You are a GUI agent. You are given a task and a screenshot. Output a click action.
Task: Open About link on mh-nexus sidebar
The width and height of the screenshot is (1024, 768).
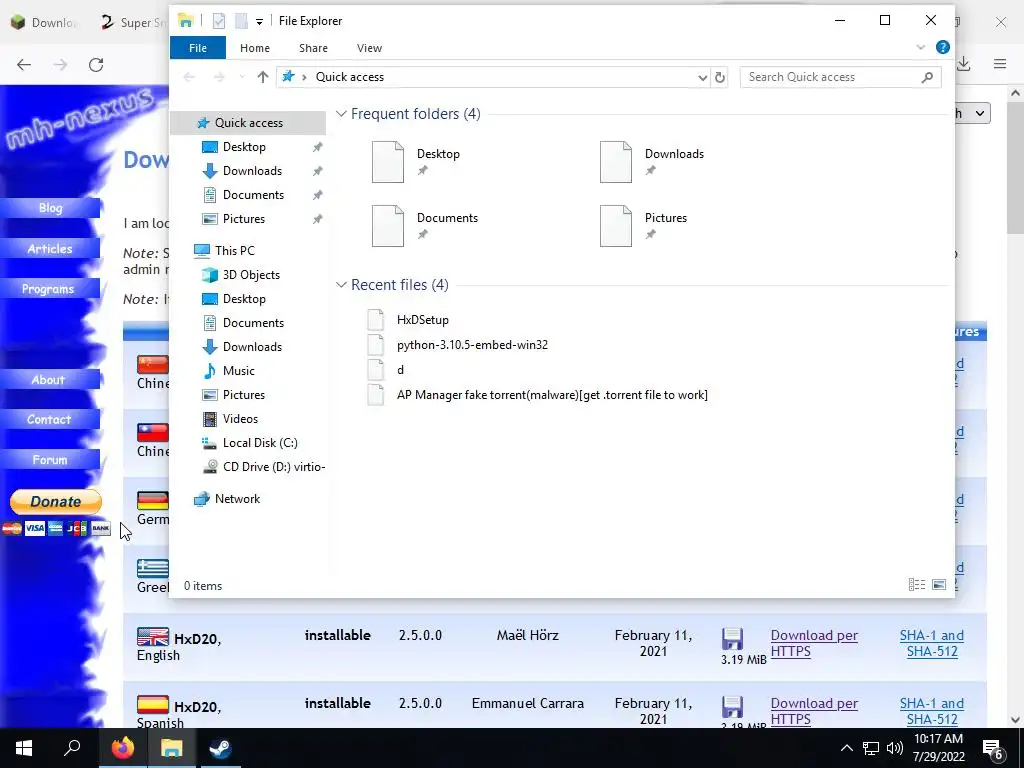[x=48, y=379]
